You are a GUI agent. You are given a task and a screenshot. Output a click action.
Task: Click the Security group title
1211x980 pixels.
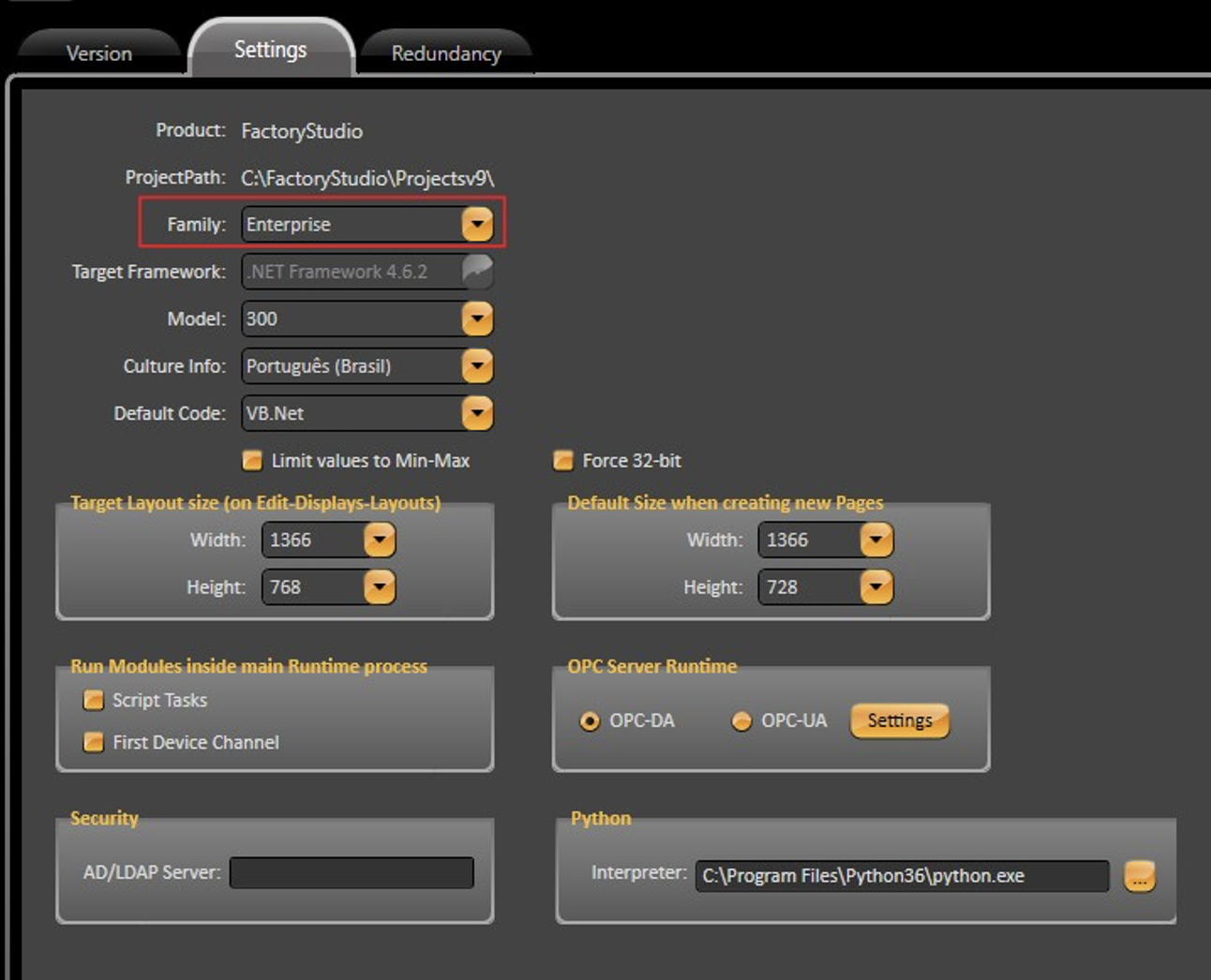104,818
